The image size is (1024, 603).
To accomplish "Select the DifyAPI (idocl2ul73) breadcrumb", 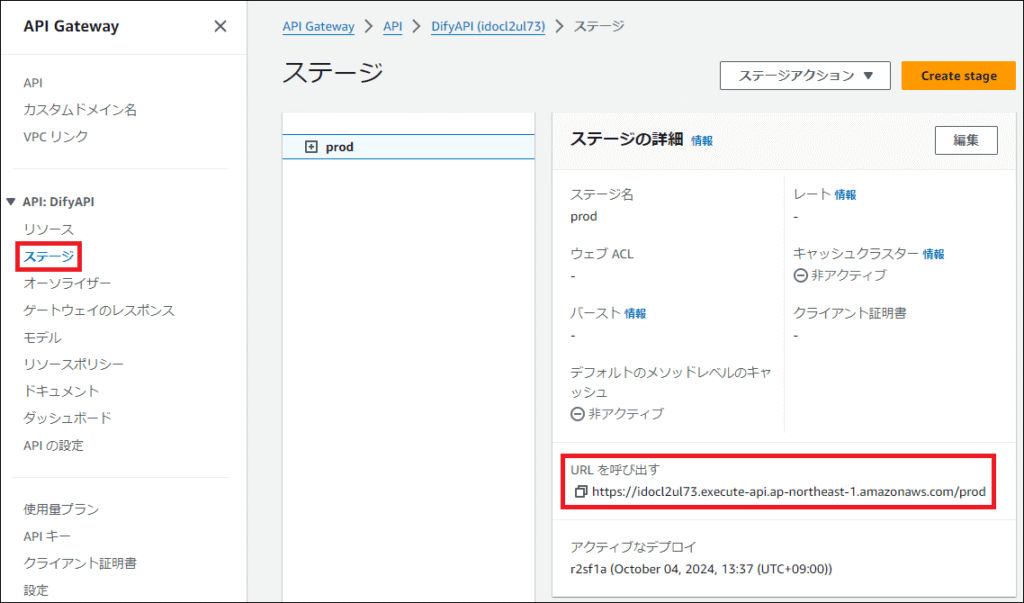I will click(x=488, y=27).
